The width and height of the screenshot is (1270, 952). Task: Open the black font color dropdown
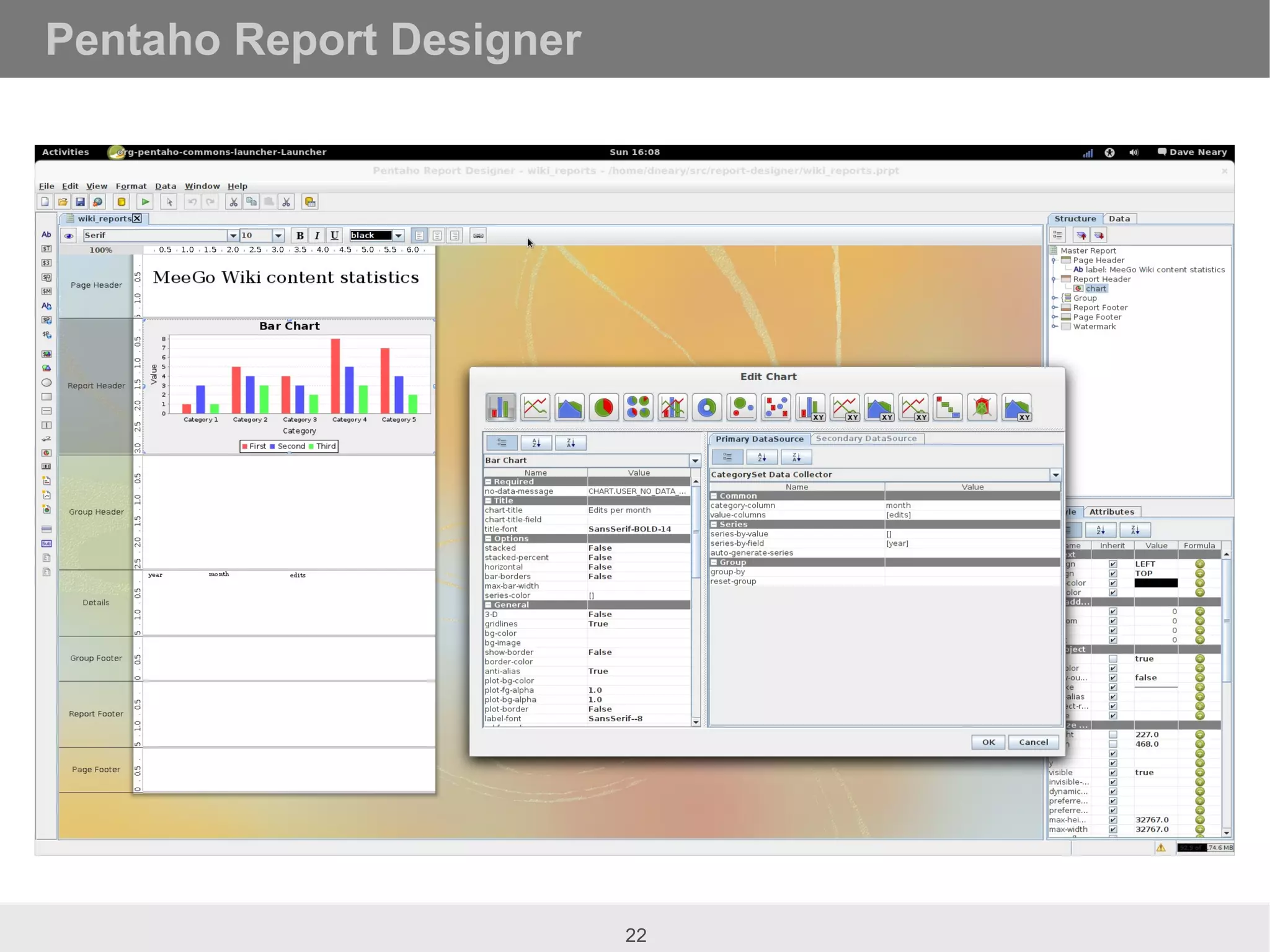pos(398,235)
